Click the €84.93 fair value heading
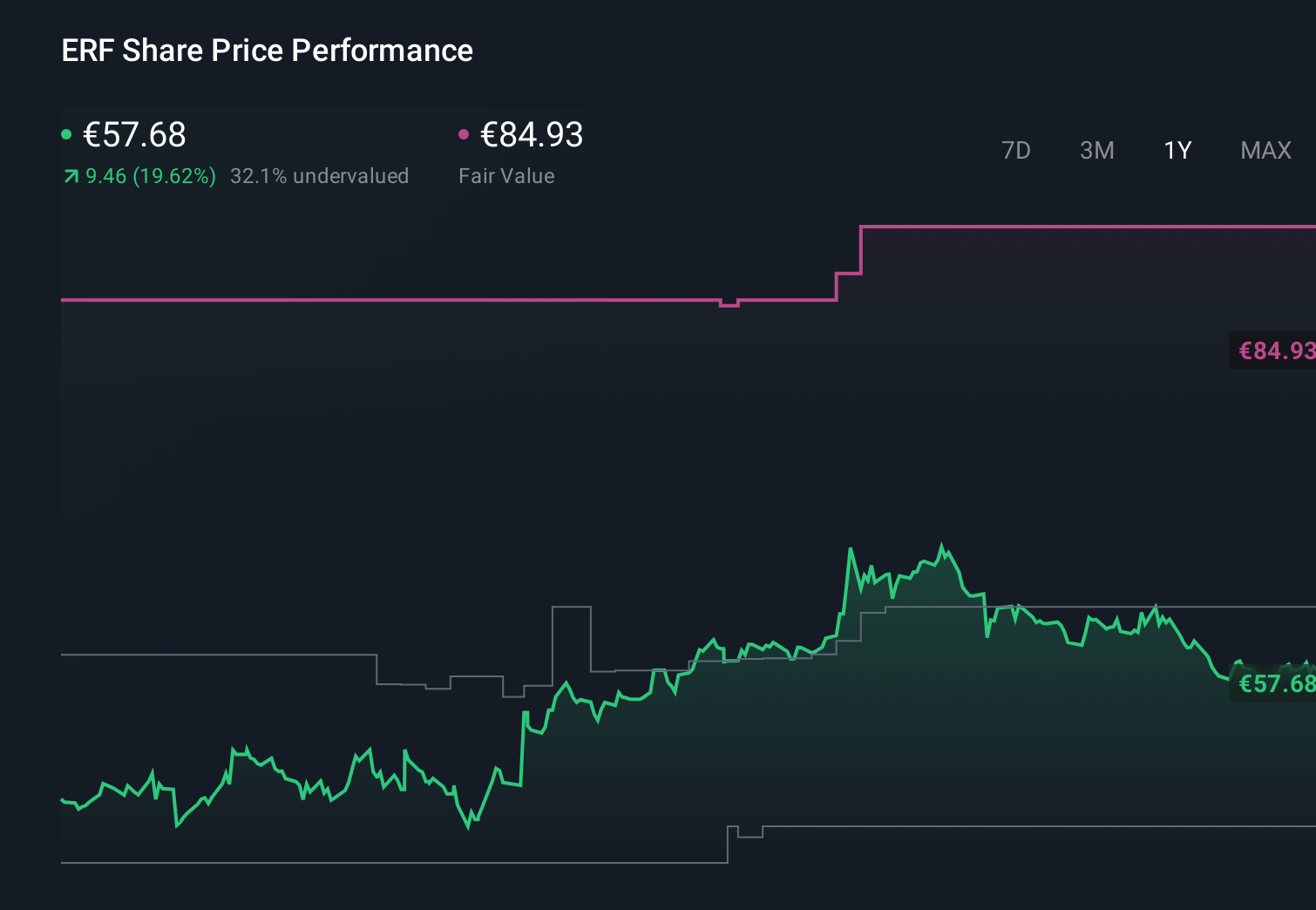This screenshot has height=910, width=1316. pyautogui.click(x=531, y=135)
